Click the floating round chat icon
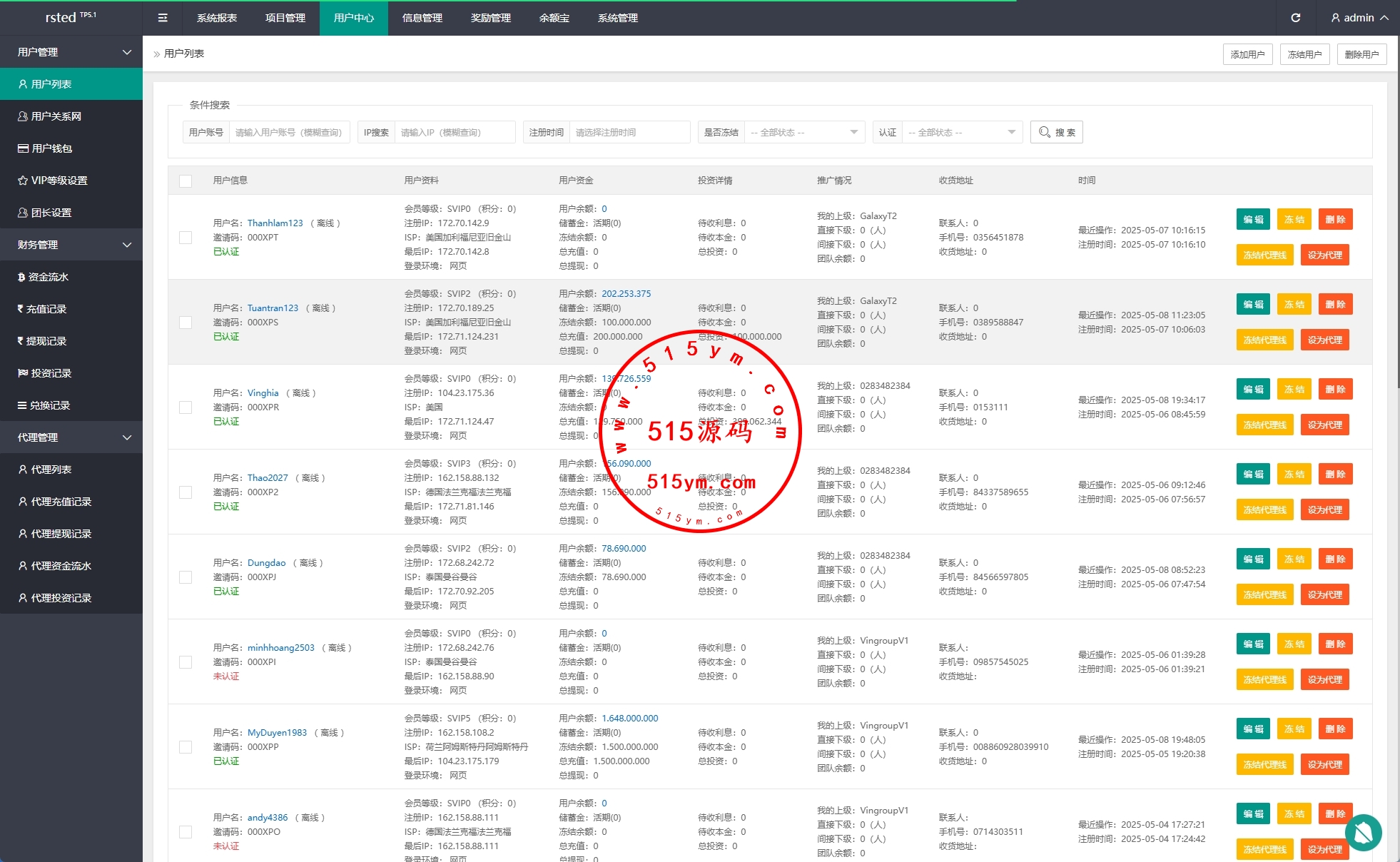 click(1363, 832)
